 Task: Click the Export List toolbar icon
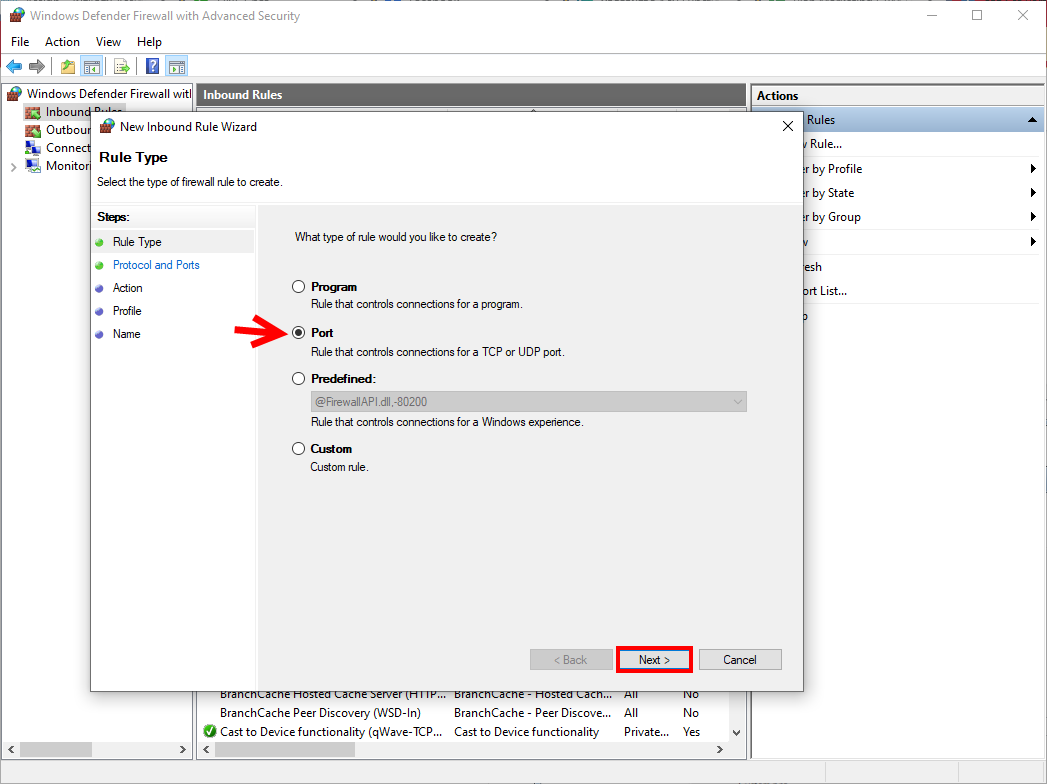(x=122, y=66)
